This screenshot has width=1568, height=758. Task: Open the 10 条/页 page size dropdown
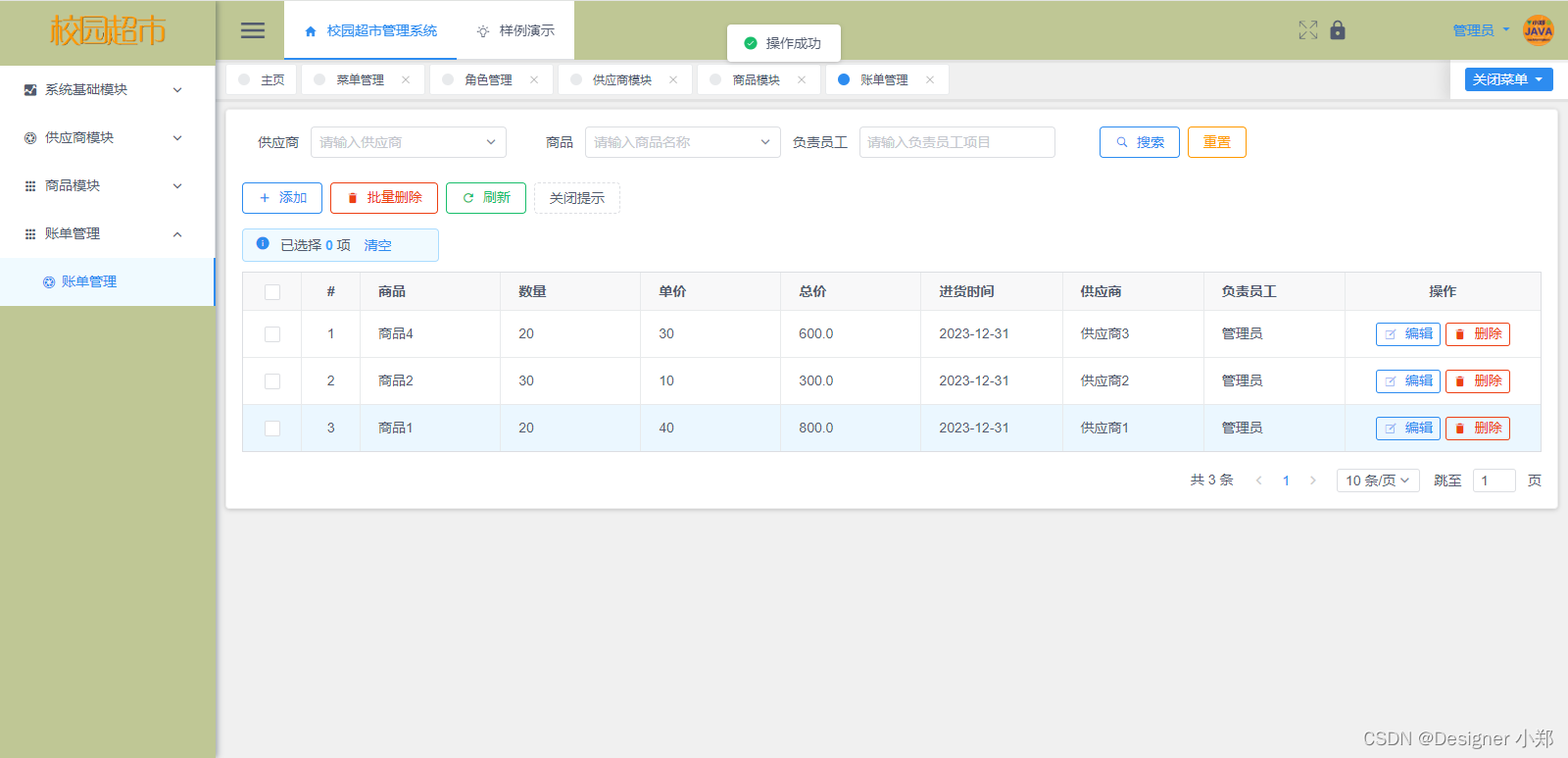pyautogui.click(x=1378, y=480)
